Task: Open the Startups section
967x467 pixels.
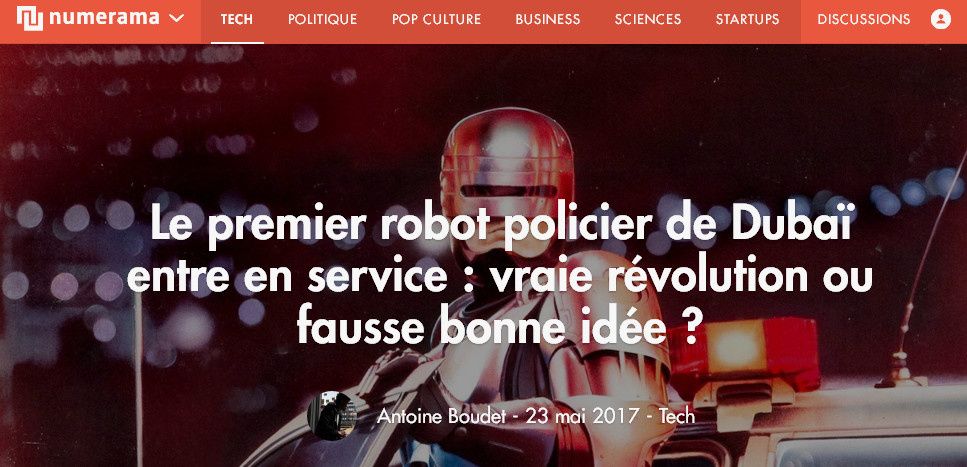Action: 747,19
